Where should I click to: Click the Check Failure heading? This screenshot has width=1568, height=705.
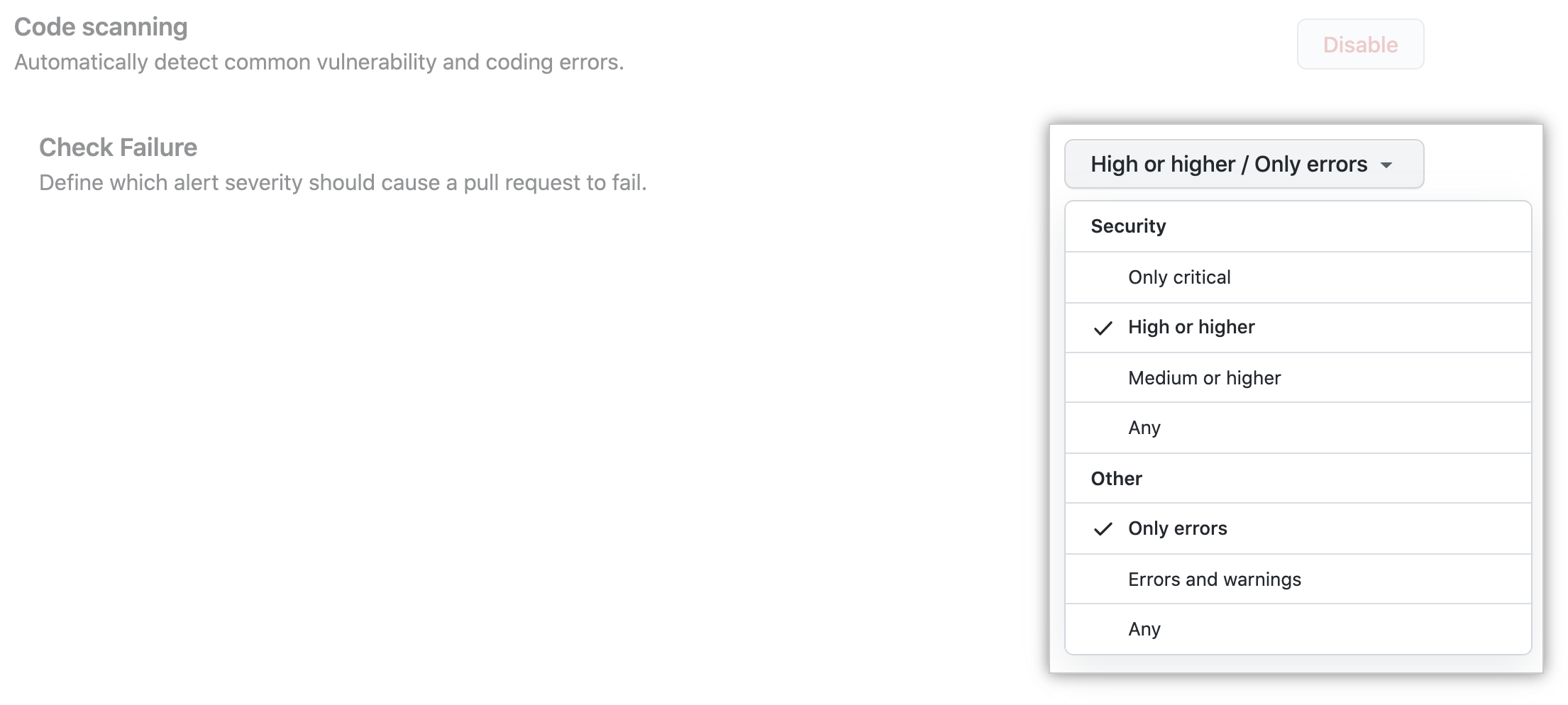tap(118, 147)
